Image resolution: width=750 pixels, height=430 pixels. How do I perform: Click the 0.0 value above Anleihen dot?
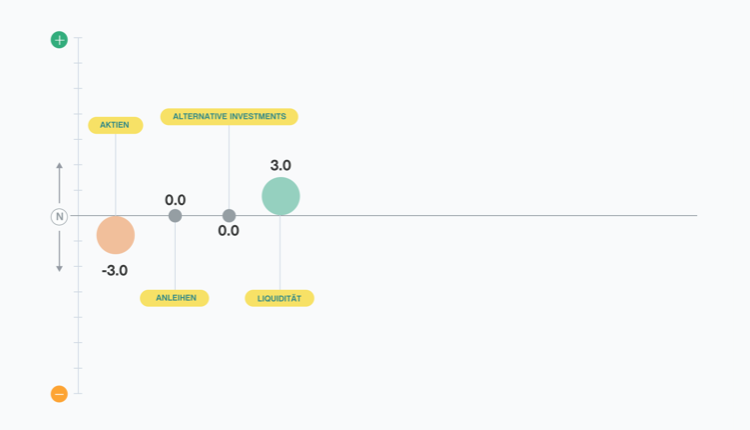click(175, 200)
